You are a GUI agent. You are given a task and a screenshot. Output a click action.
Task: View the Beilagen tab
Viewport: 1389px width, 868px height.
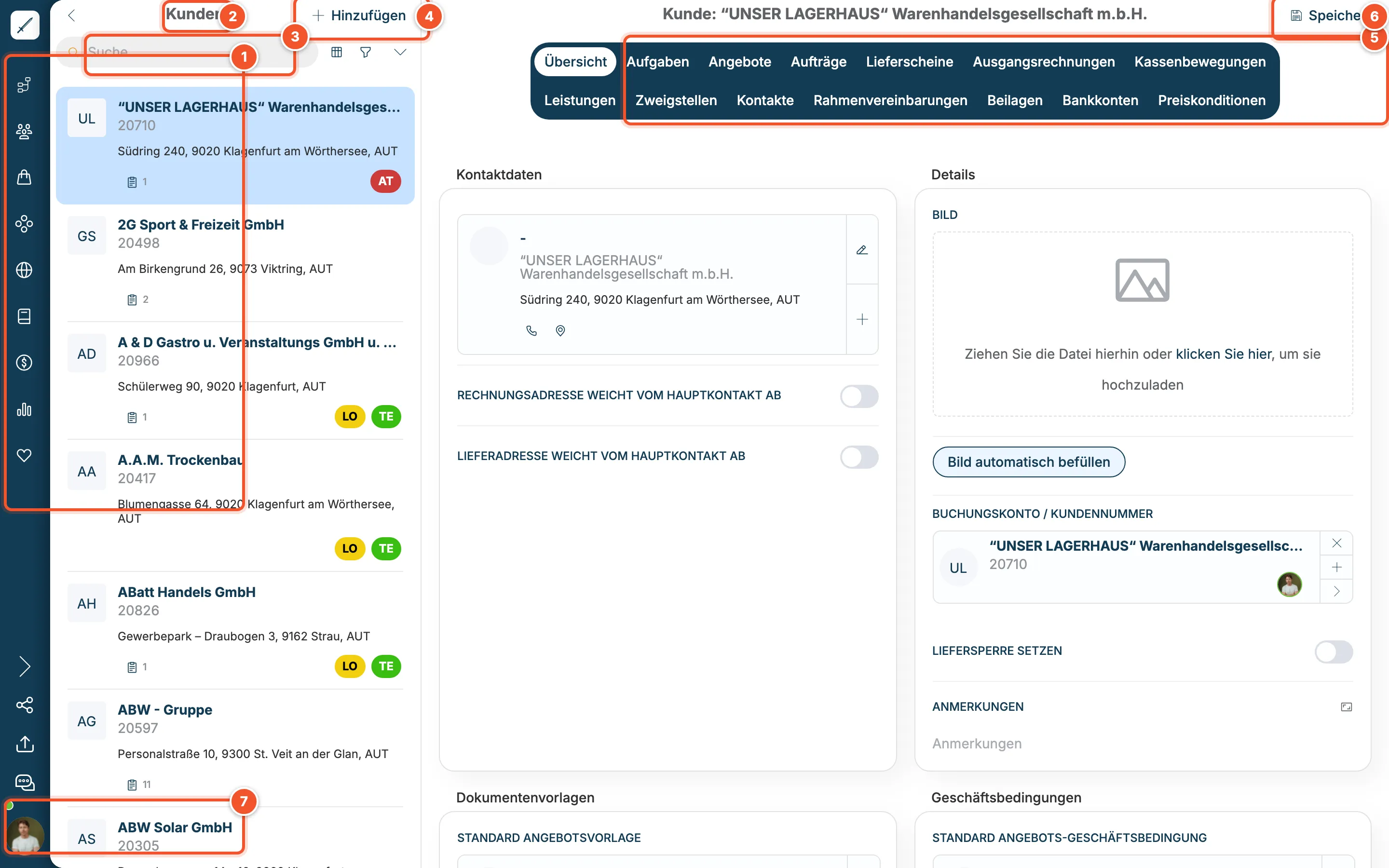click(1015, 100)
